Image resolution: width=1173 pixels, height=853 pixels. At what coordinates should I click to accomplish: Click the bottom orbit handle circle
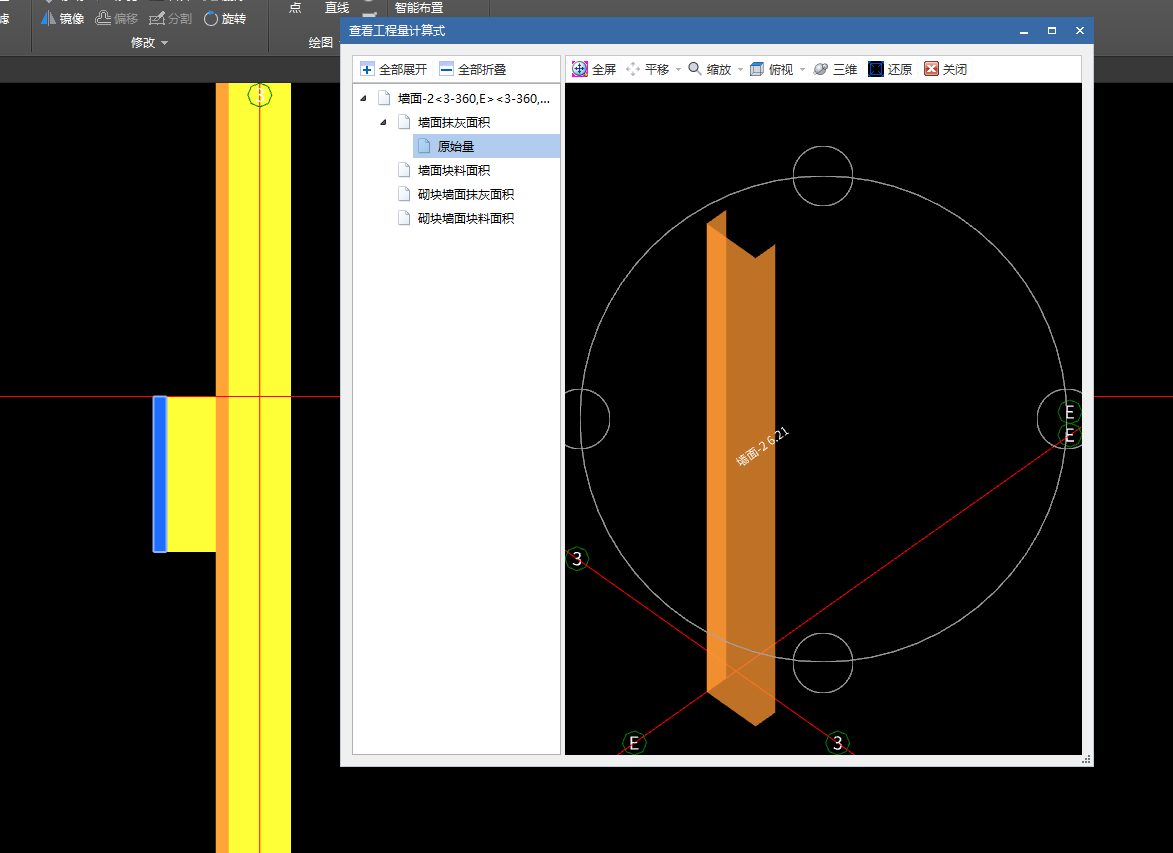pos(823,663)
